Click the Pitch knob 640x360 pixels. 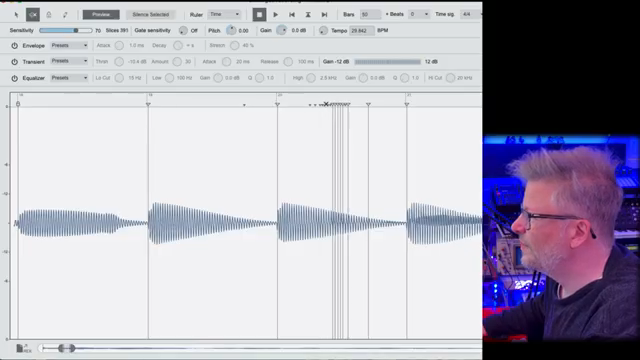click(231, 30)
